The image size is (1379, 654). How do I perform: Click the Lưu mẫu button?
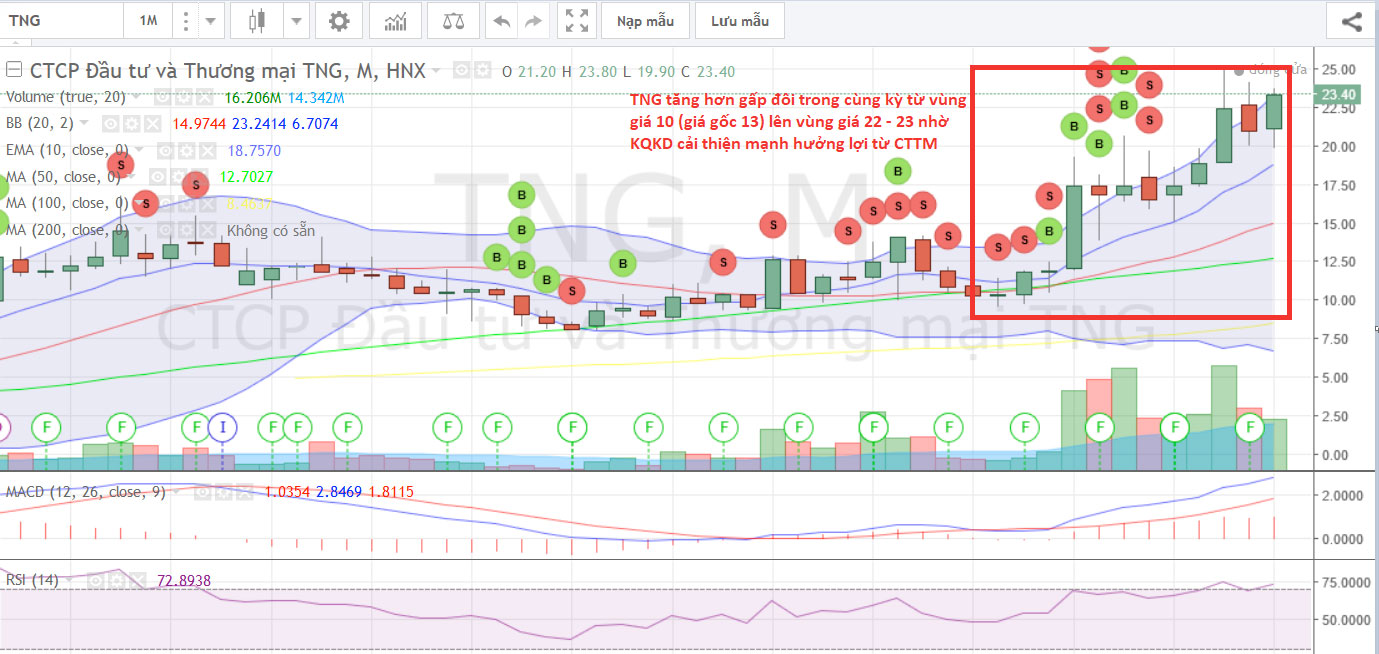(740, 20)
